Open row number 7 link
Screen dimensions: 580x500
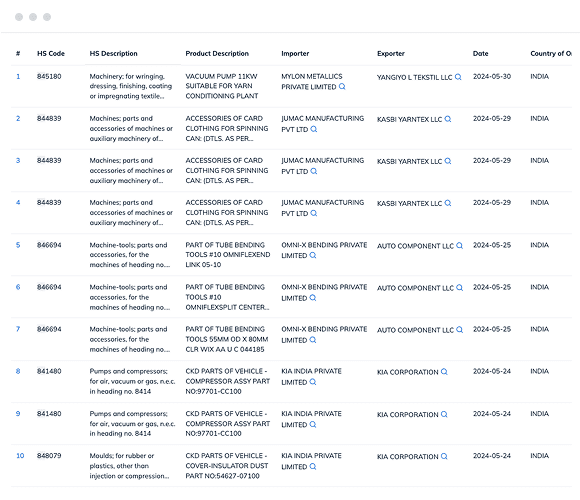tap(18, 329)
